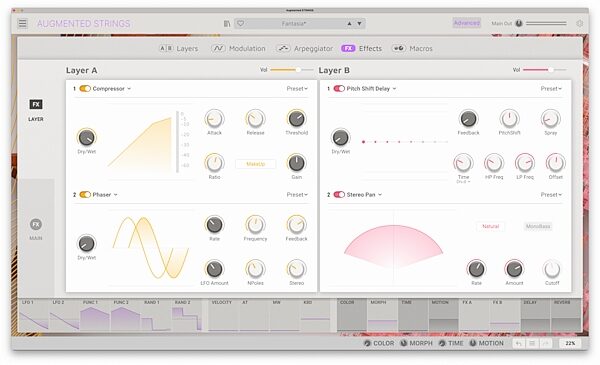Switch to the Macros tab
This screenshot has height=365, width=600.
pos(412,49)
